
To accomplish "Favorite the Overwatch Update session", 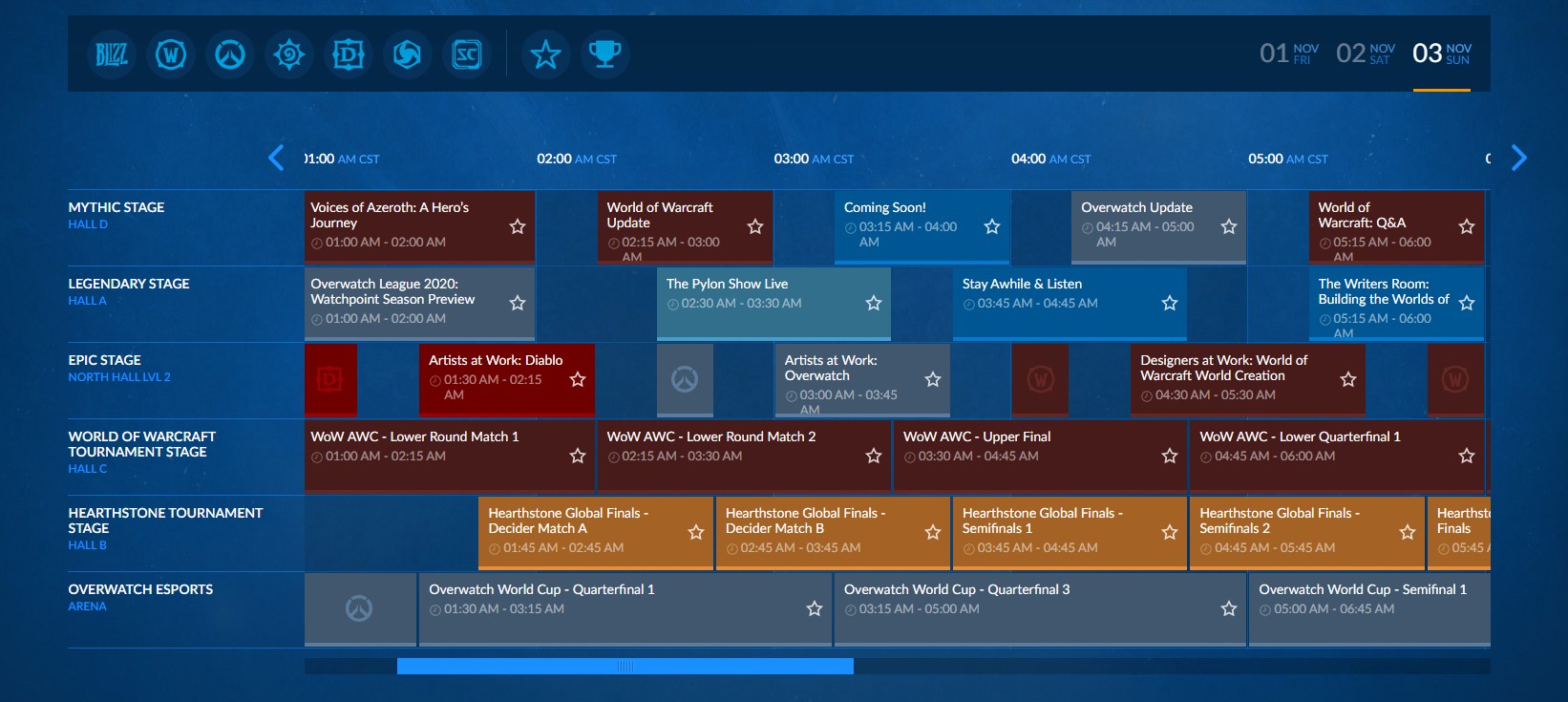I will click(x=1229, y=227).
